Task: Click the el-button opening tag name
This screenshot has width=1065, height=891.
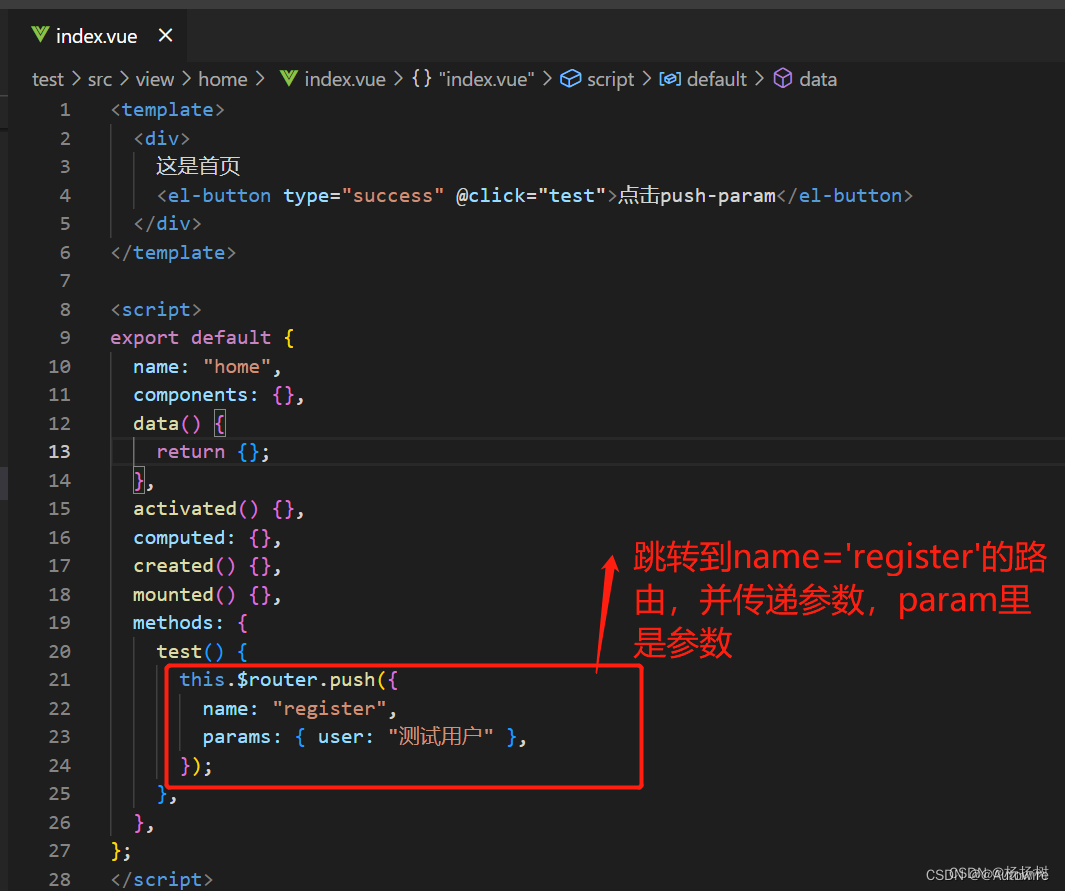Action: pos(219,196)
